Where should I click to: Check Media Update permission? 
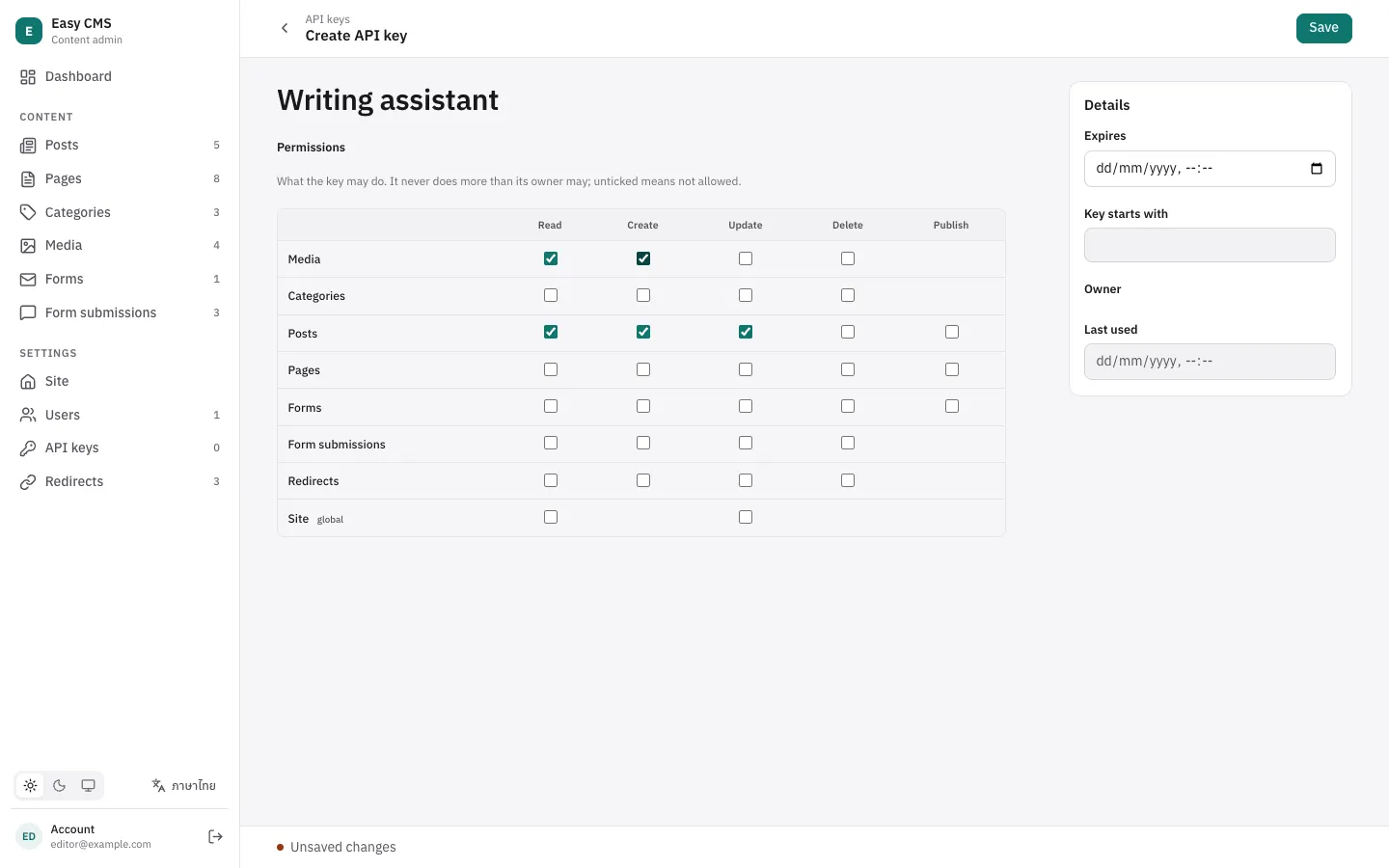tap(746, 258)
